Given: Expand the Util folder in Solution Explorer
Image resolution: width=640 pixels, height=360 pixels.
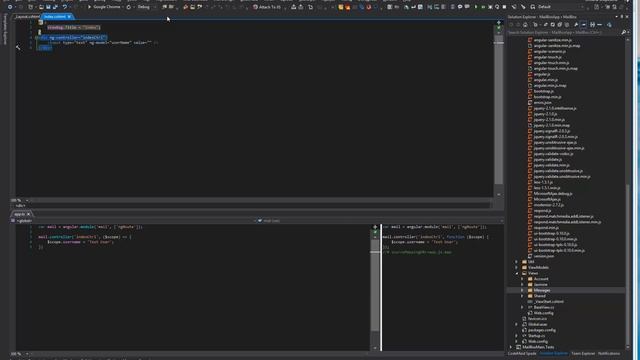Looking at the screenshot, I should [516, 262].
